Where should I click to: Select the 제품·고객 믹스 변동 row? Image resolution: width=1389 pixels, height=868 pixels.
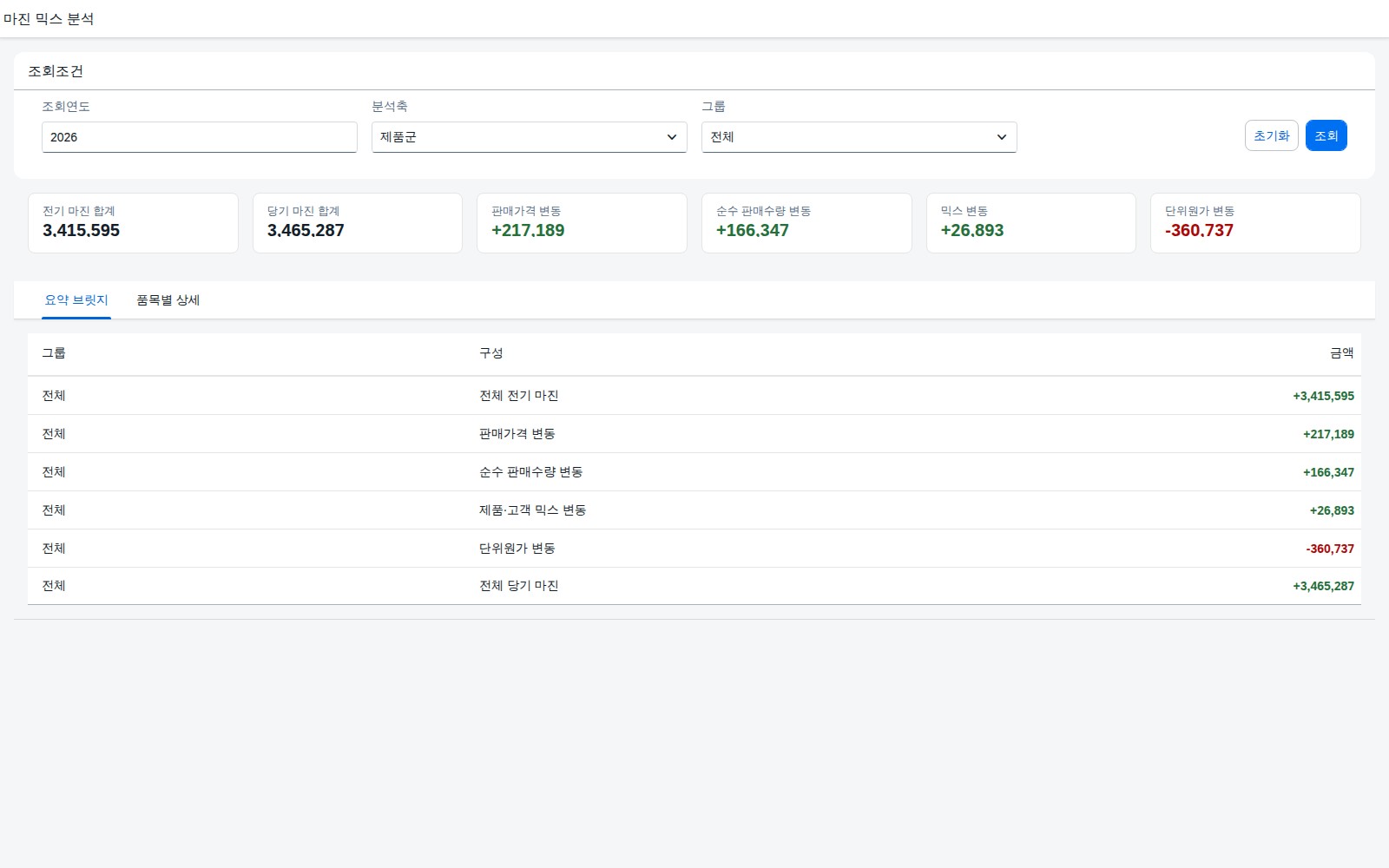694,510
